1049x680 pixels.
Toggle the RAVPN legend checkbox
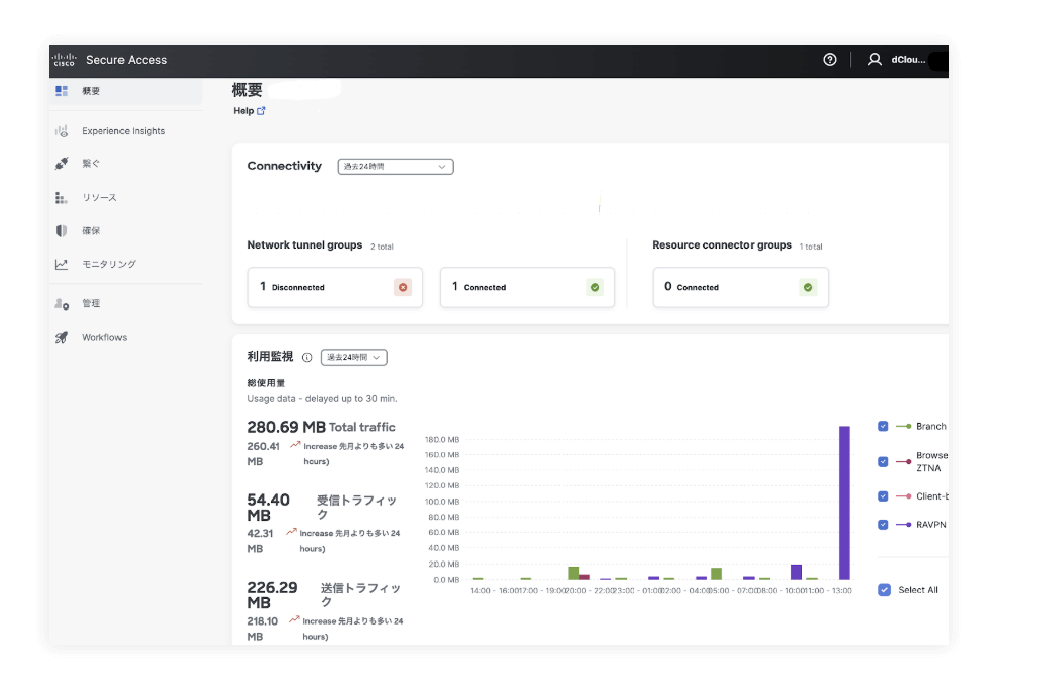pyautogui.click(x=883, y=525)
